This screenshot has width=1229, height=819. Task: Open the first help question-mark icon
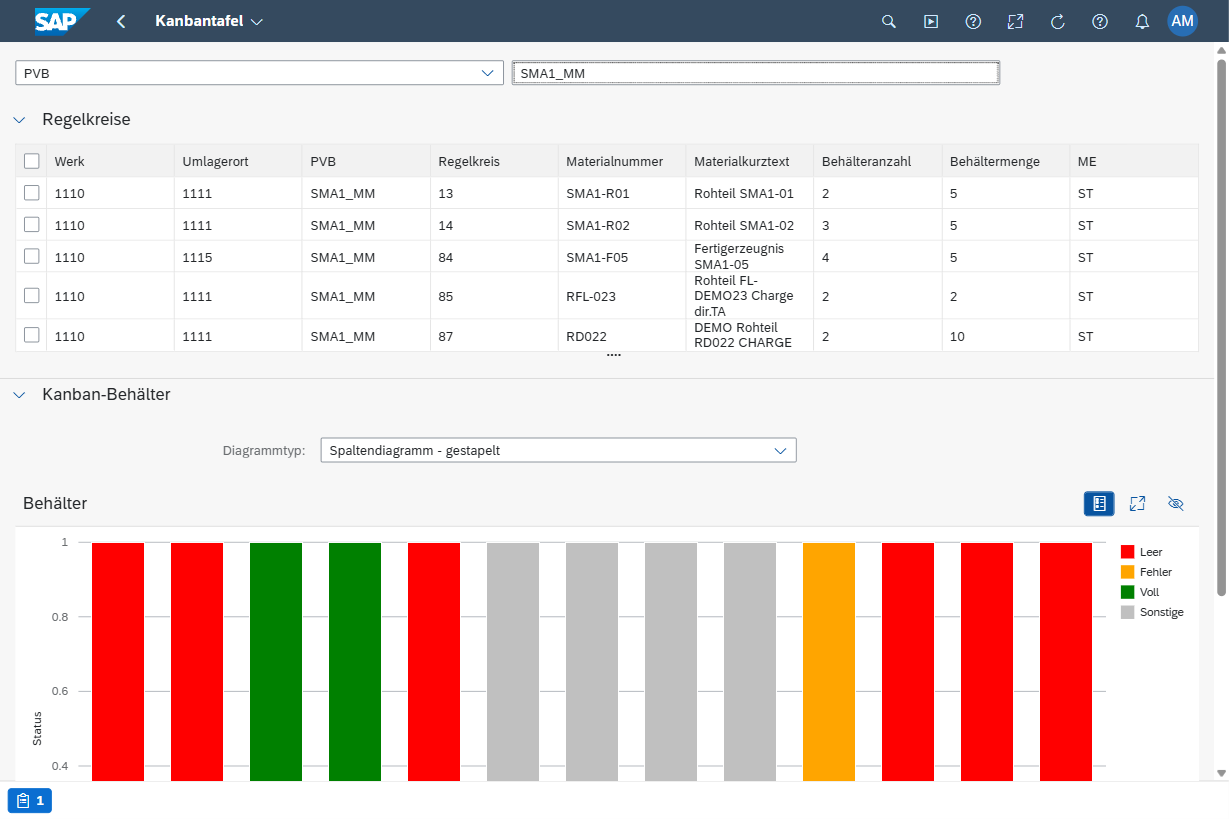pos(973,21)
